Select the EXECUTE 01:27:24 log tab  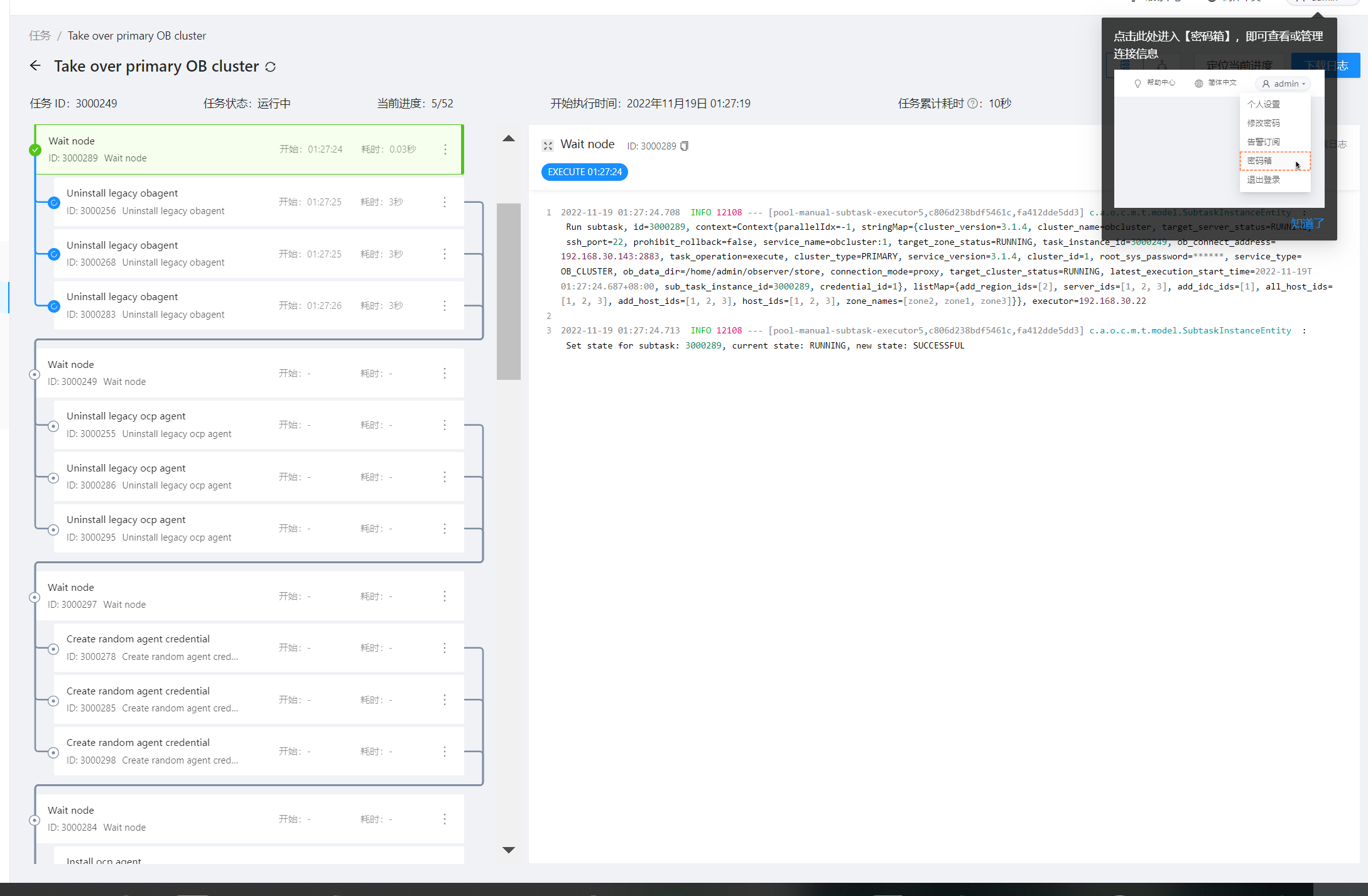[584, 172]
